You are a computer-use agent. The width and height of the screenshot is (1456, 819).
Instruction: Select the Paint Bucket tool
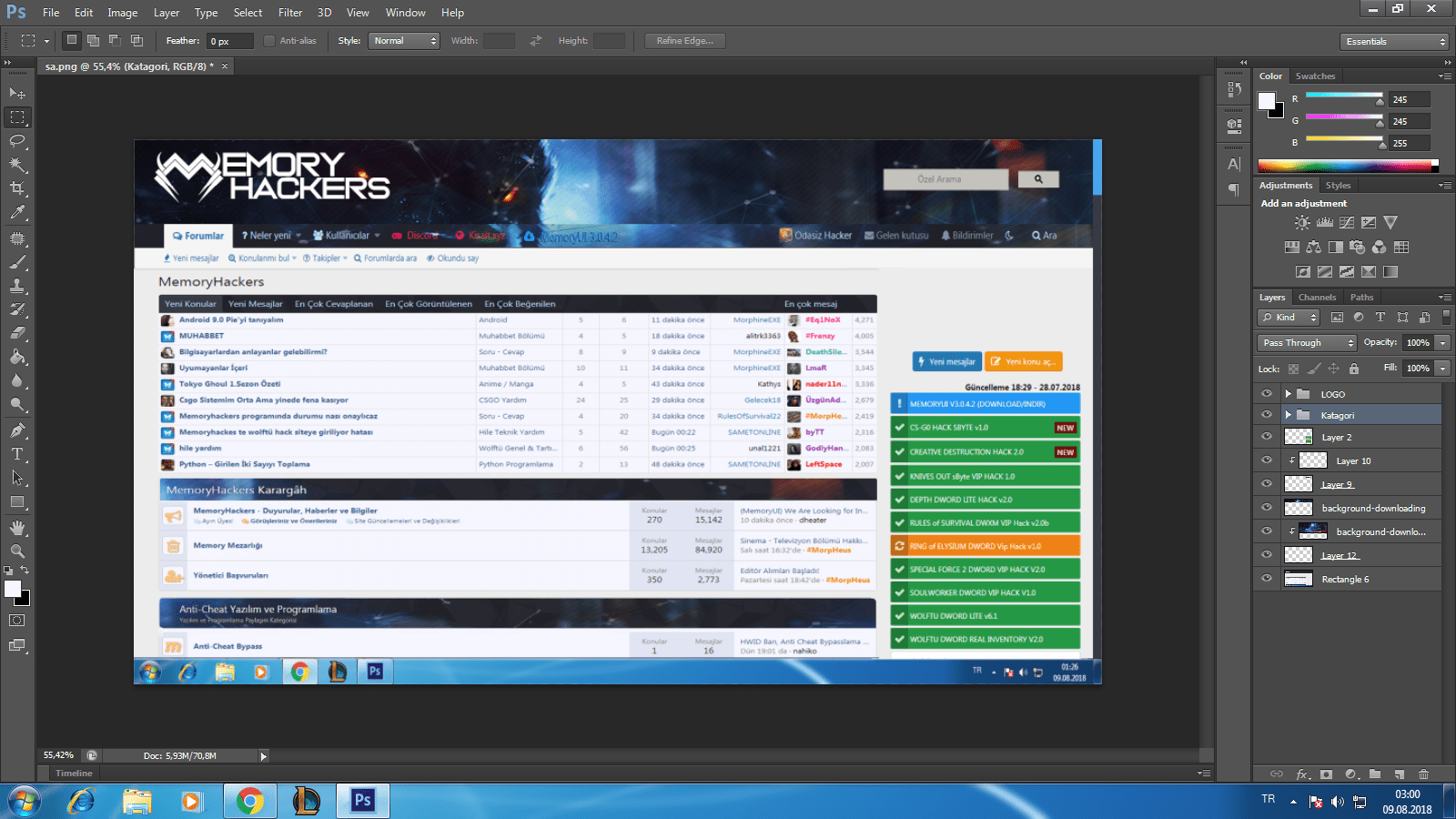(x=17, y=357)
